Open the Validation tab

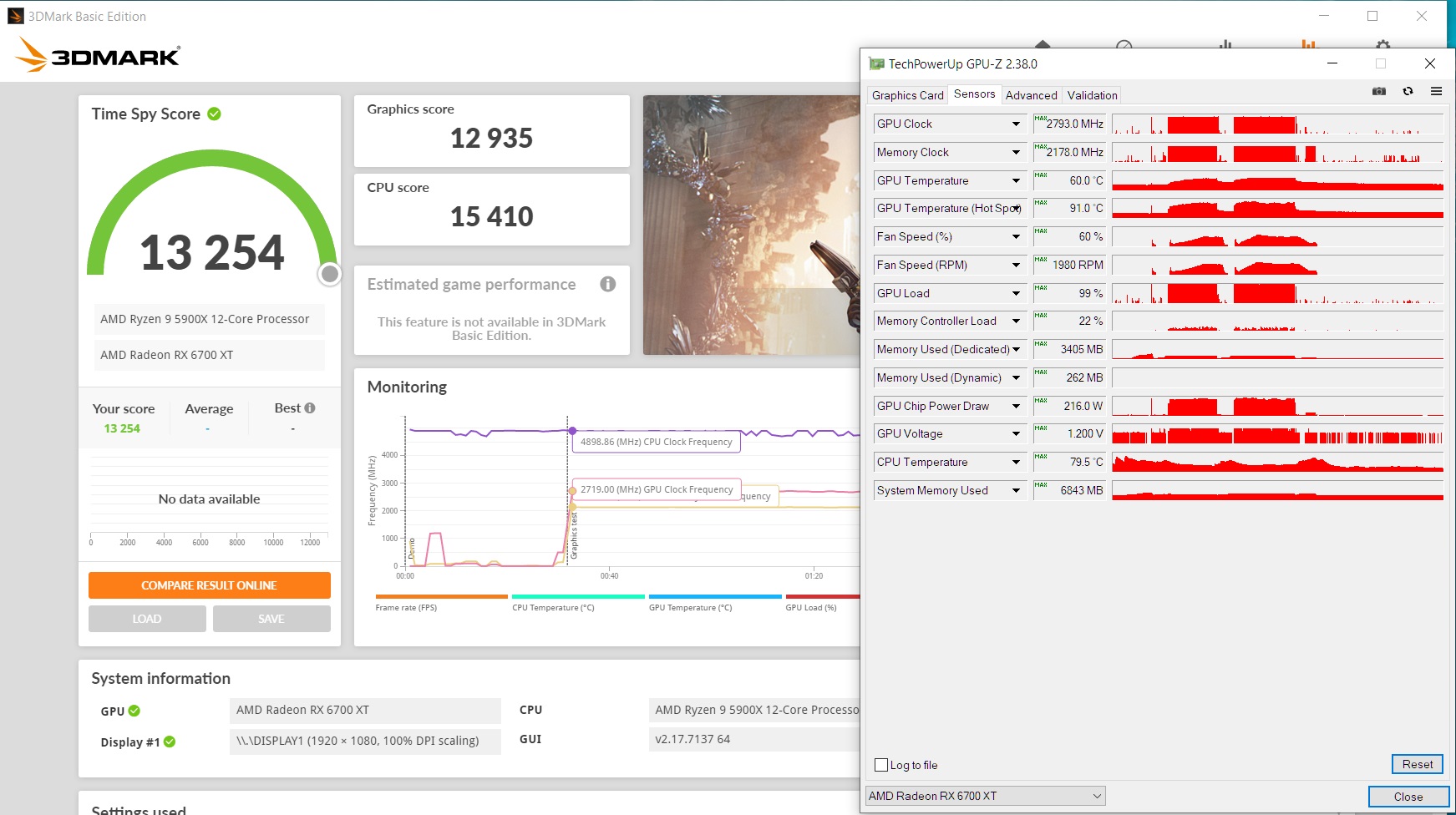tap(1092, 95)
